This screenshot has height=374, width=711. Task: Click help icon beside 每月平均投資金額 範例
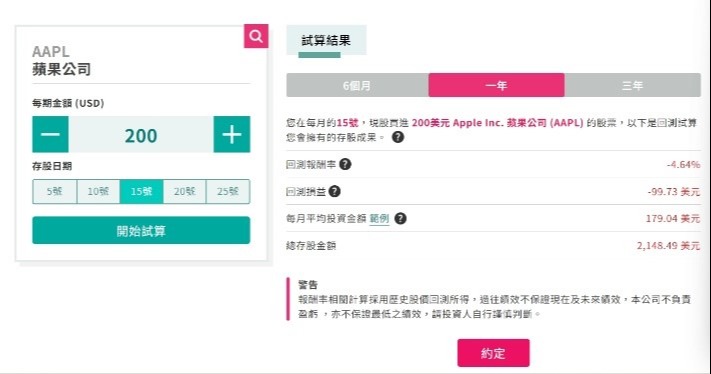400,219
